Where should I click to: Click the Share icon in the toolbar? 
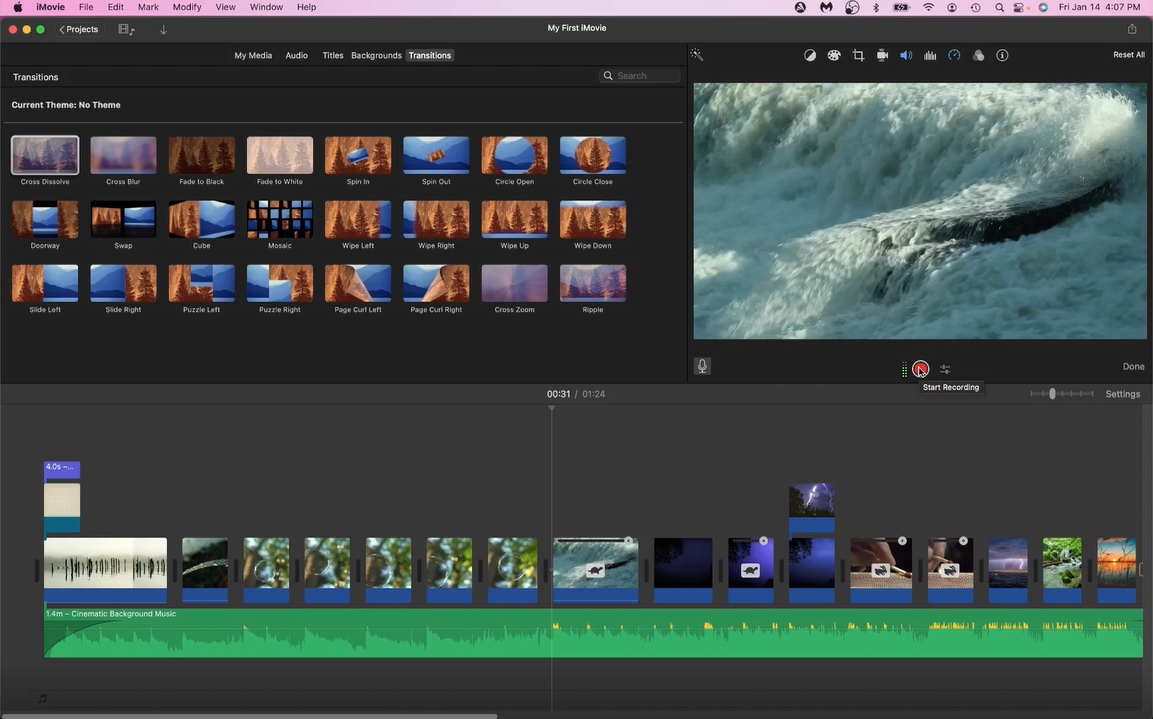(x=1132, y=29)
